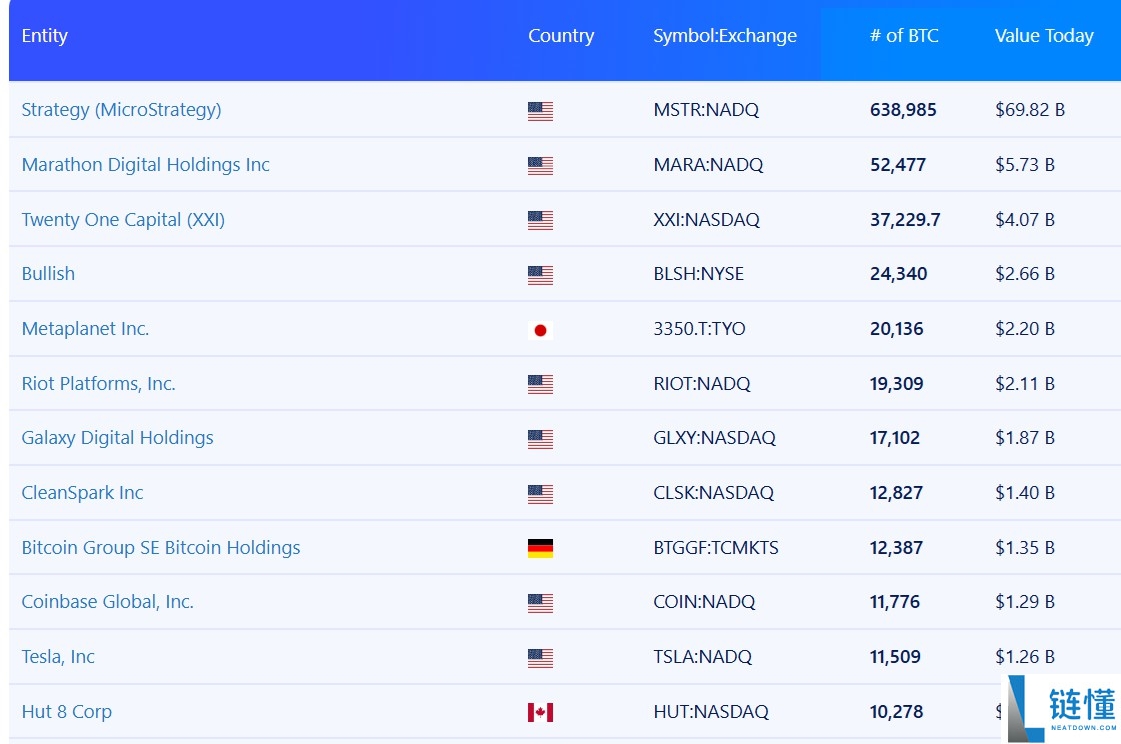This screenshot has width=1121, height=744.
Task: Open Galaxy Digital Holdings link
Action: [117, 438]
